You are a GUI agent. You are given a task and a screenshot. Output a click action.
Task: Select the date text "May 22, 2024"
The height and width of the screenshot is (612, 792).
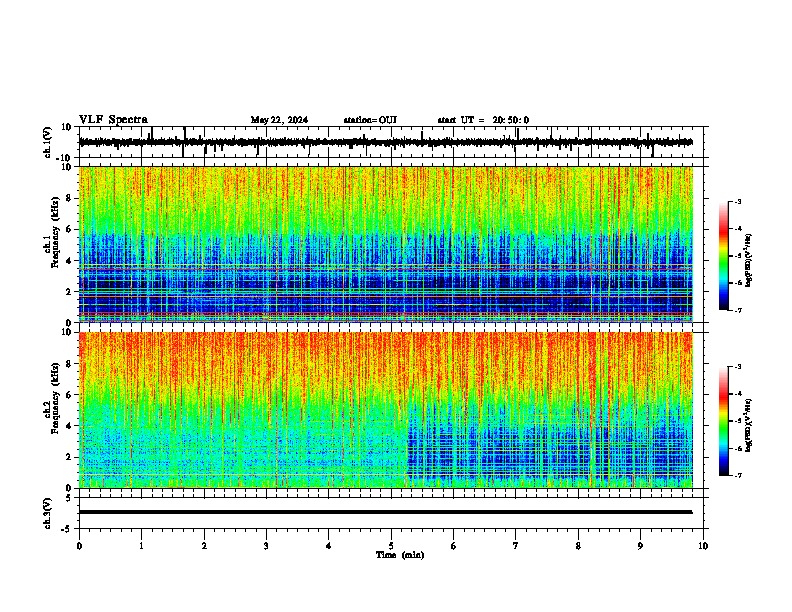pyautogui.click(x=279, y=120)
